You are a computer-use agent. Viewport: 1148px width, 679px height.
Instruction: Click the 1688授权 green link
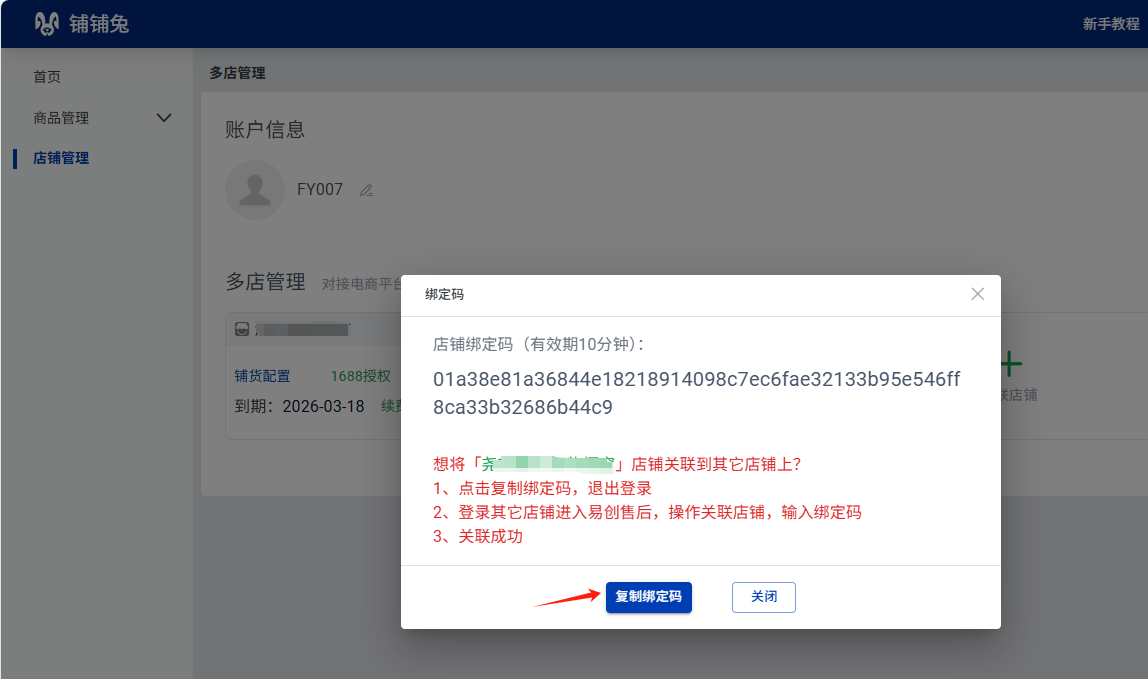tap(360, 376)
